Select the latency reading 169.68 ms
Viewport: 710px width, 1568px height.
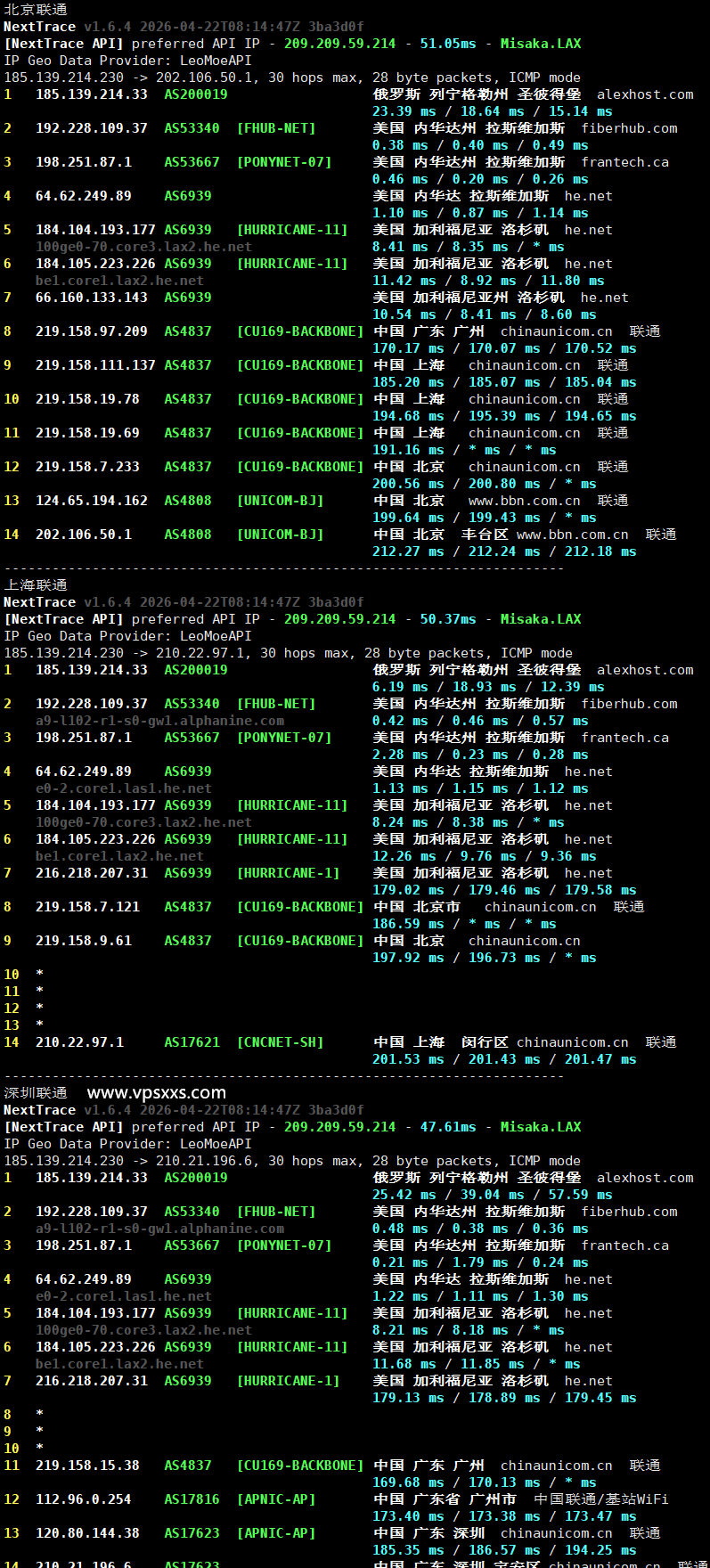point(408,1482)
